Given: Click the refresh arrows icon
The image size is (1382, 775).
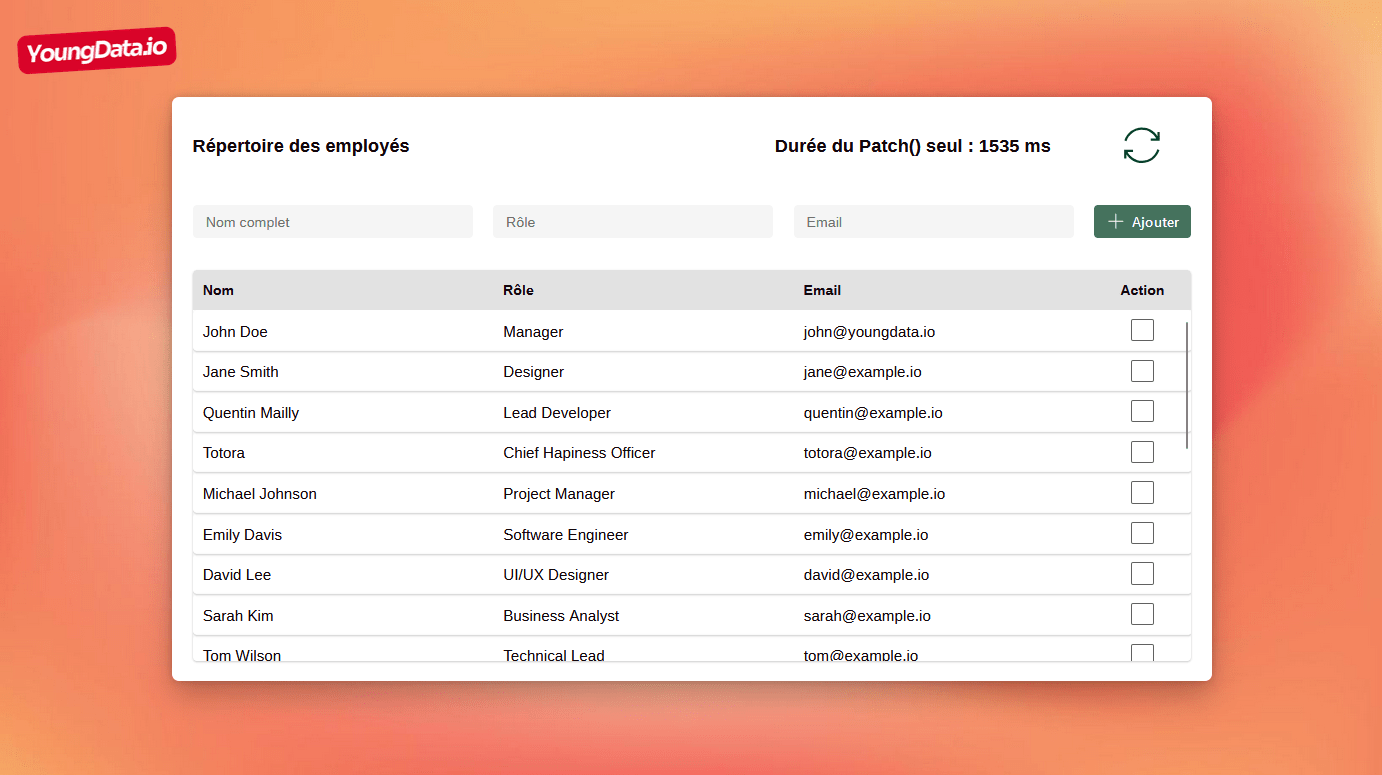Looking at the screenshot, I should pos(1141,145).
